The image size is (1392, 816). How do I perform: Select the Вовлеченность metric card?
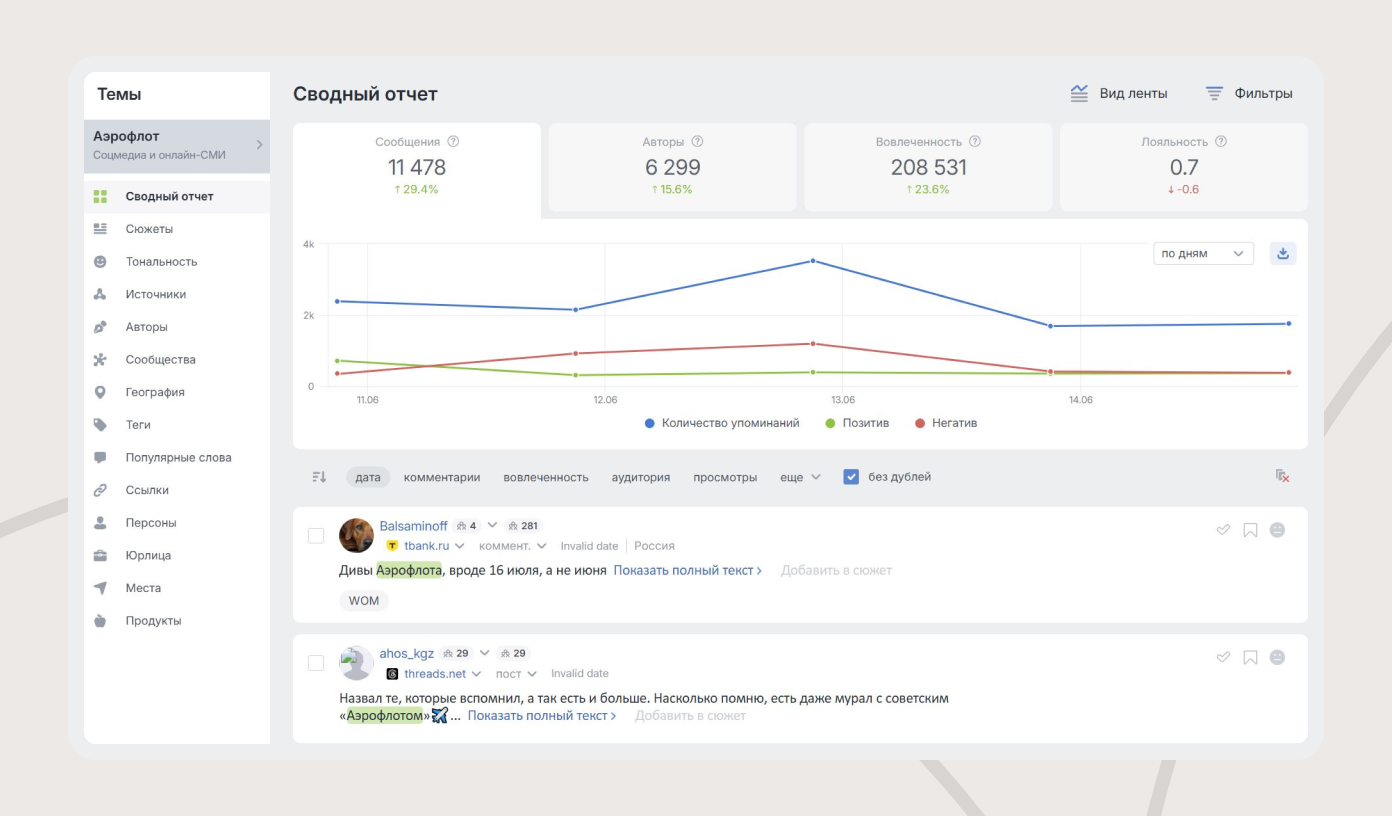tap(928, 167)
